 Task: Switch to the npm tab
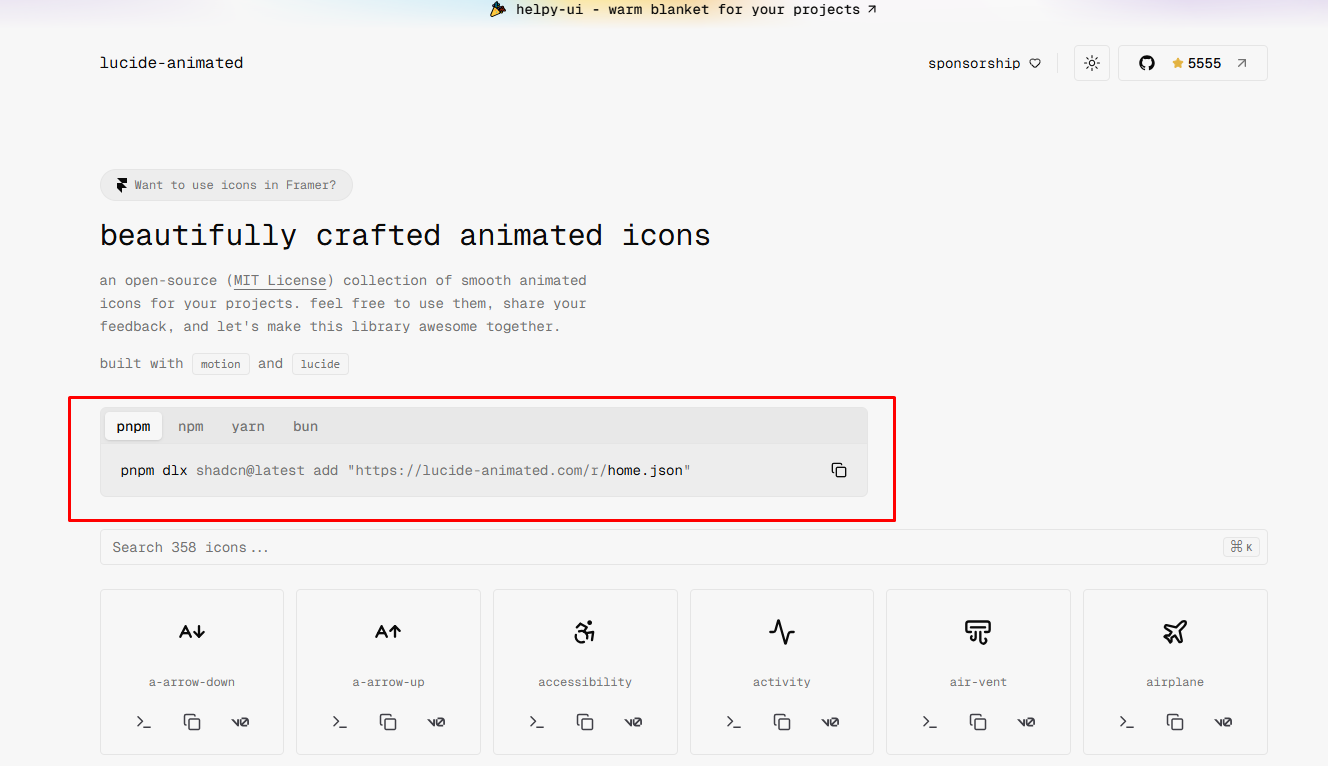coord(191,426)
